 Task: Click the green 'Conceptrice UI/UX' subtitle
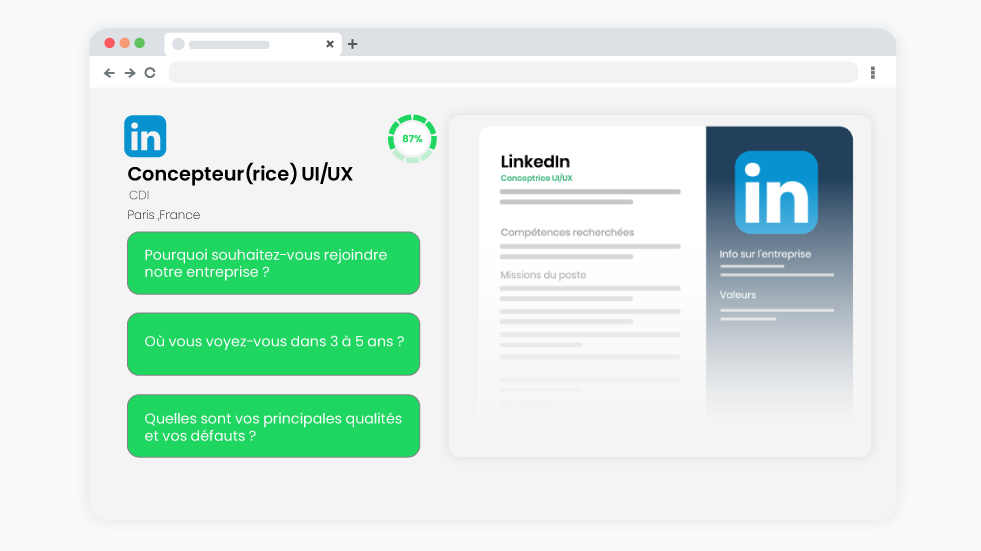(x=536, y=178)
